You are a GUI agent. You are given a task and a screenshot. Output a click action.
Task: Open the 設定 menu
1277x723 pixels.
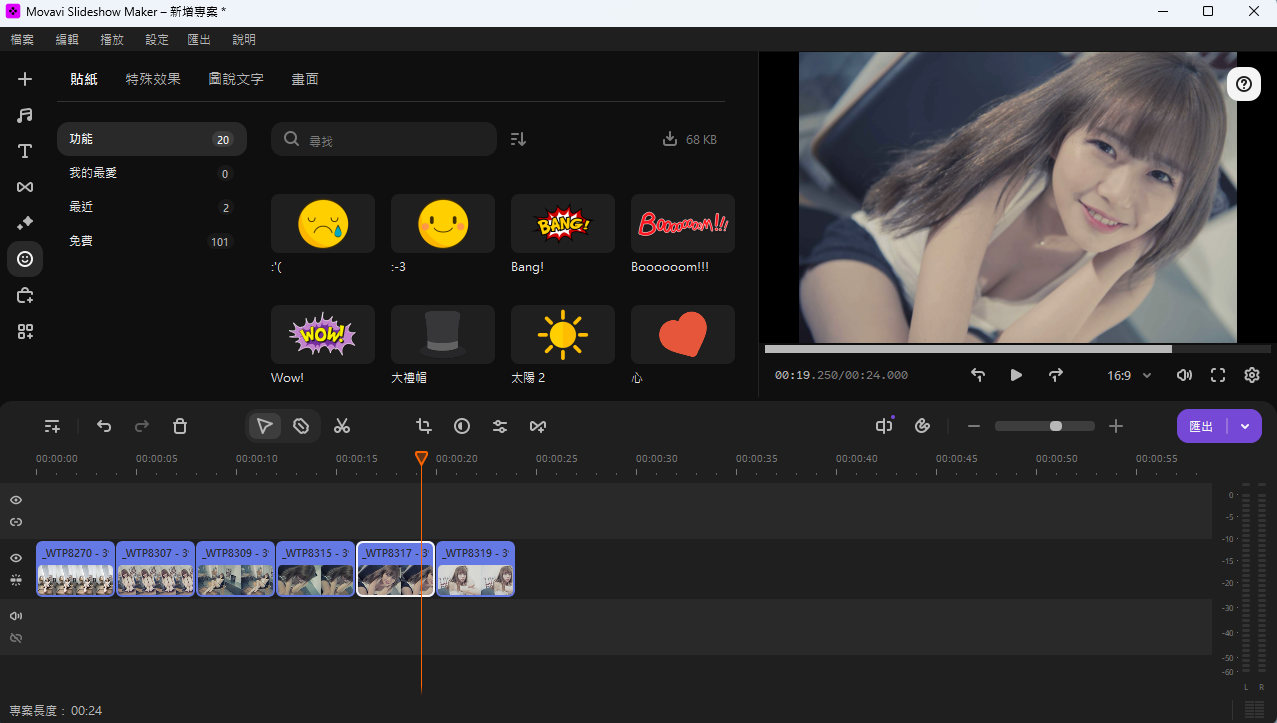pos(157,40)
